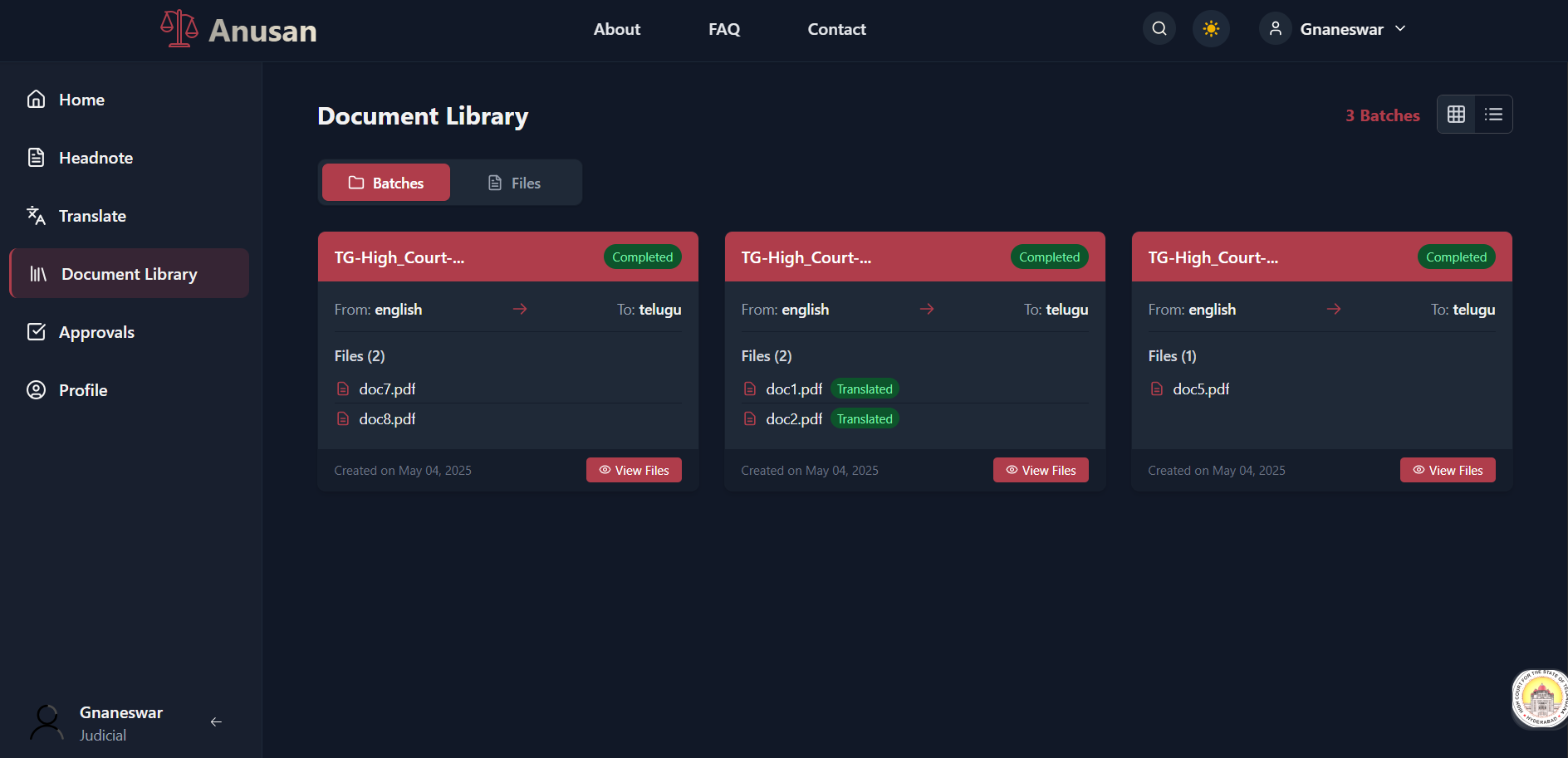This screenshot has width=1568, height=758.
Task: Switch to the Files tab
Action: click(515, 182)
